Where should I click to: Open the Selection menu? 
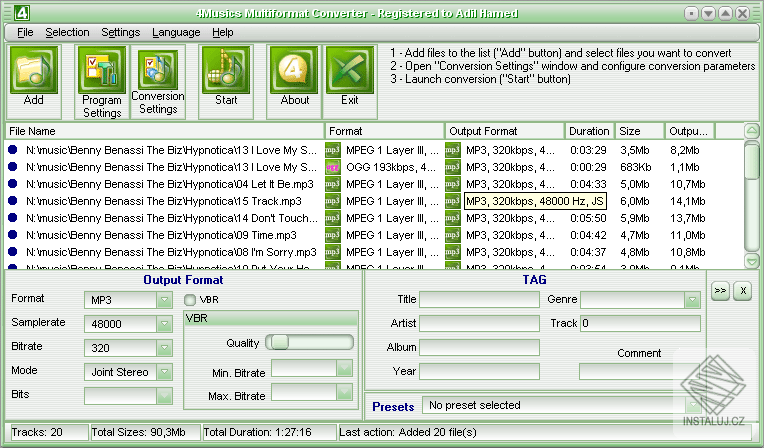67,32
